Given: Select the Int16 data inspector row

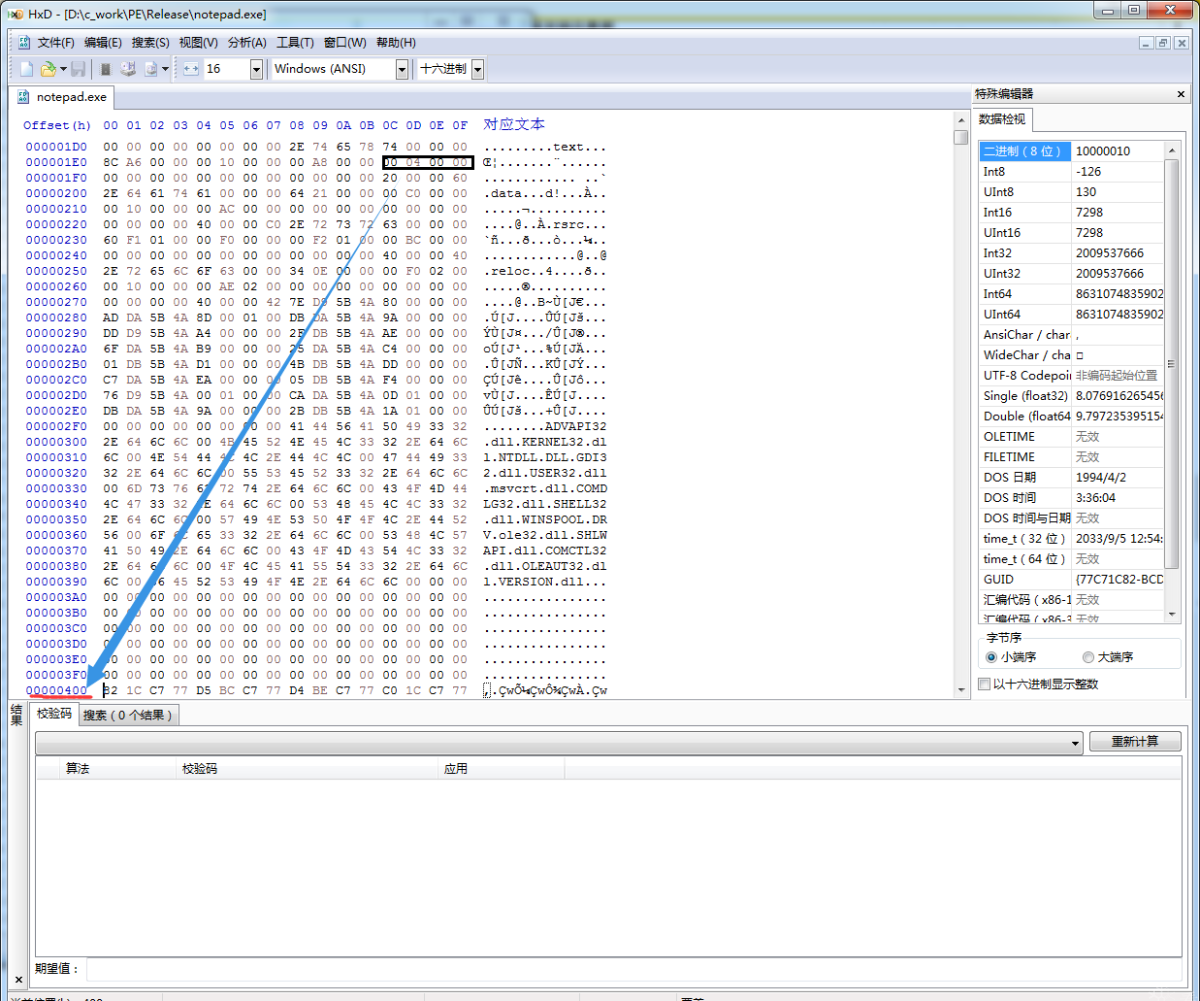Looking at the screenshot, I should 1071,212.
